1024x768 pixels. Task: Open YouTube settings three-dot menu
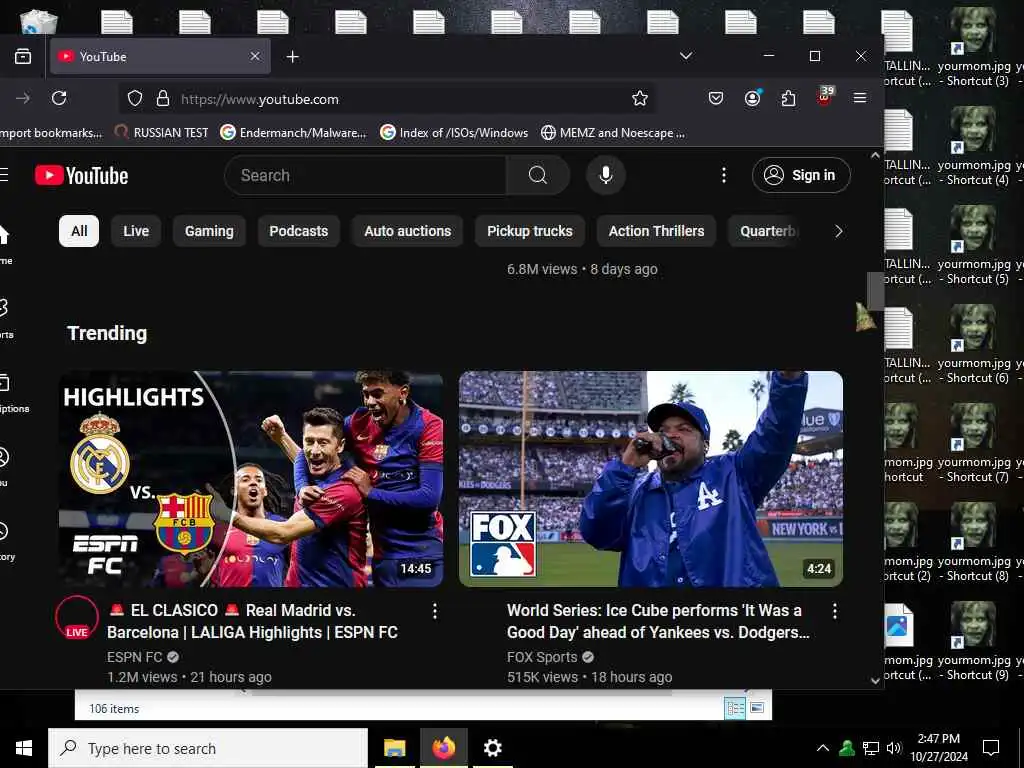[724, 175]
